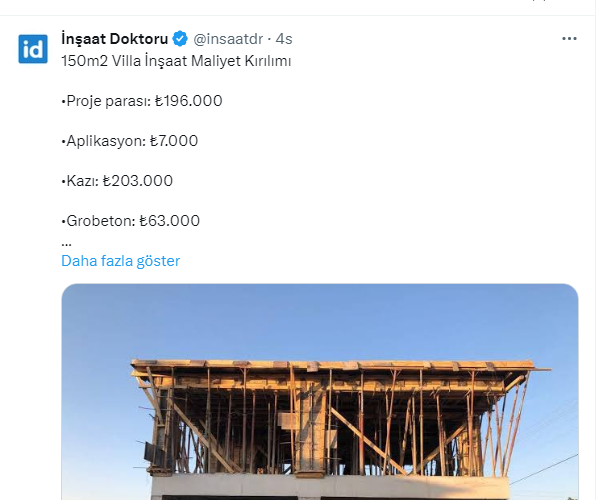
Task: Click the İnşaat Doktoru profile avatar
Action: pos(33,48)
